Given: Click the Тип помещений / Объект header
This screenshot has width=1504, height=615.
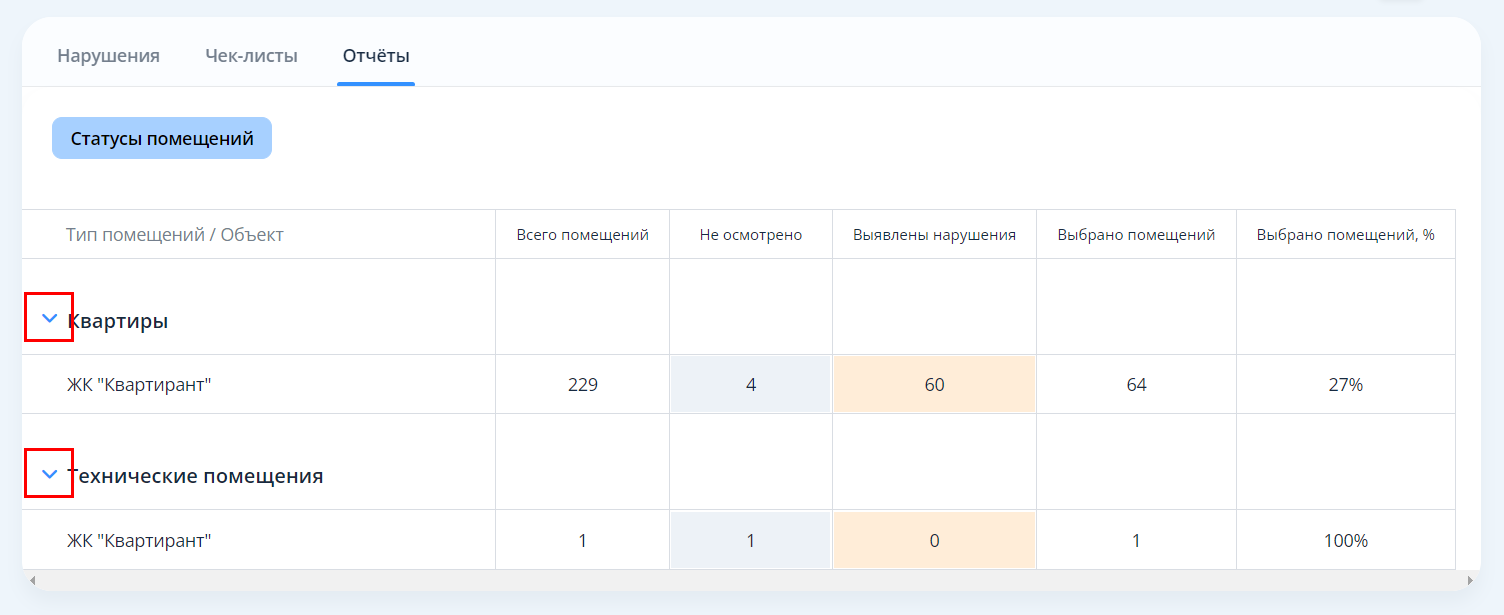Looking at the screenshot, I should (175, 235).
